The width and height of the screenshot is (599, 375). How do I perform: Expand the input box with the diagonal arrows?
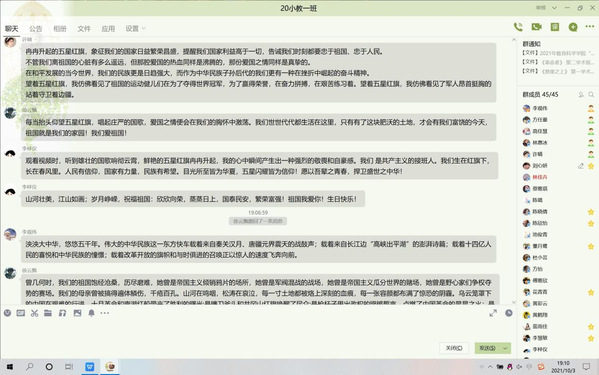tap(493, 313)
